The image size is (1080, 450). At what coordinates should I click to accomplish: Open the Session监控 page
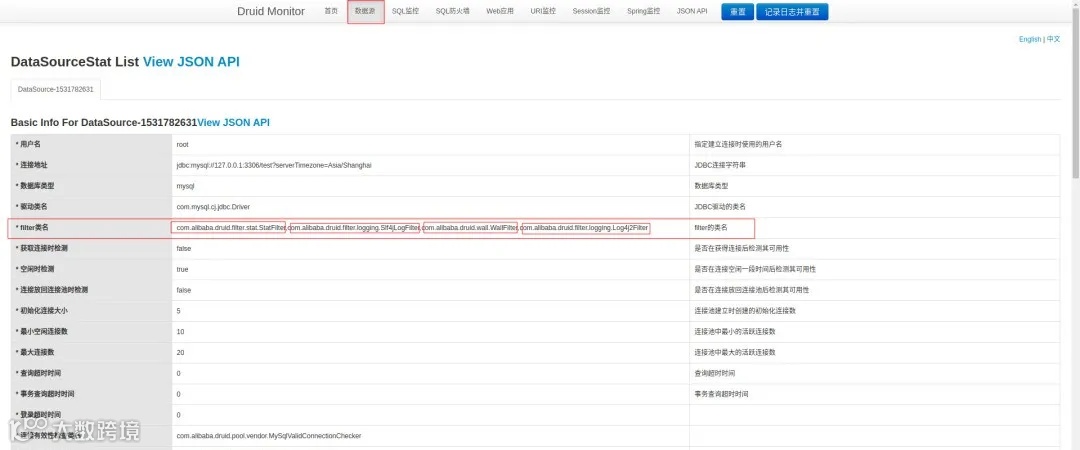(x=591, y=12)
